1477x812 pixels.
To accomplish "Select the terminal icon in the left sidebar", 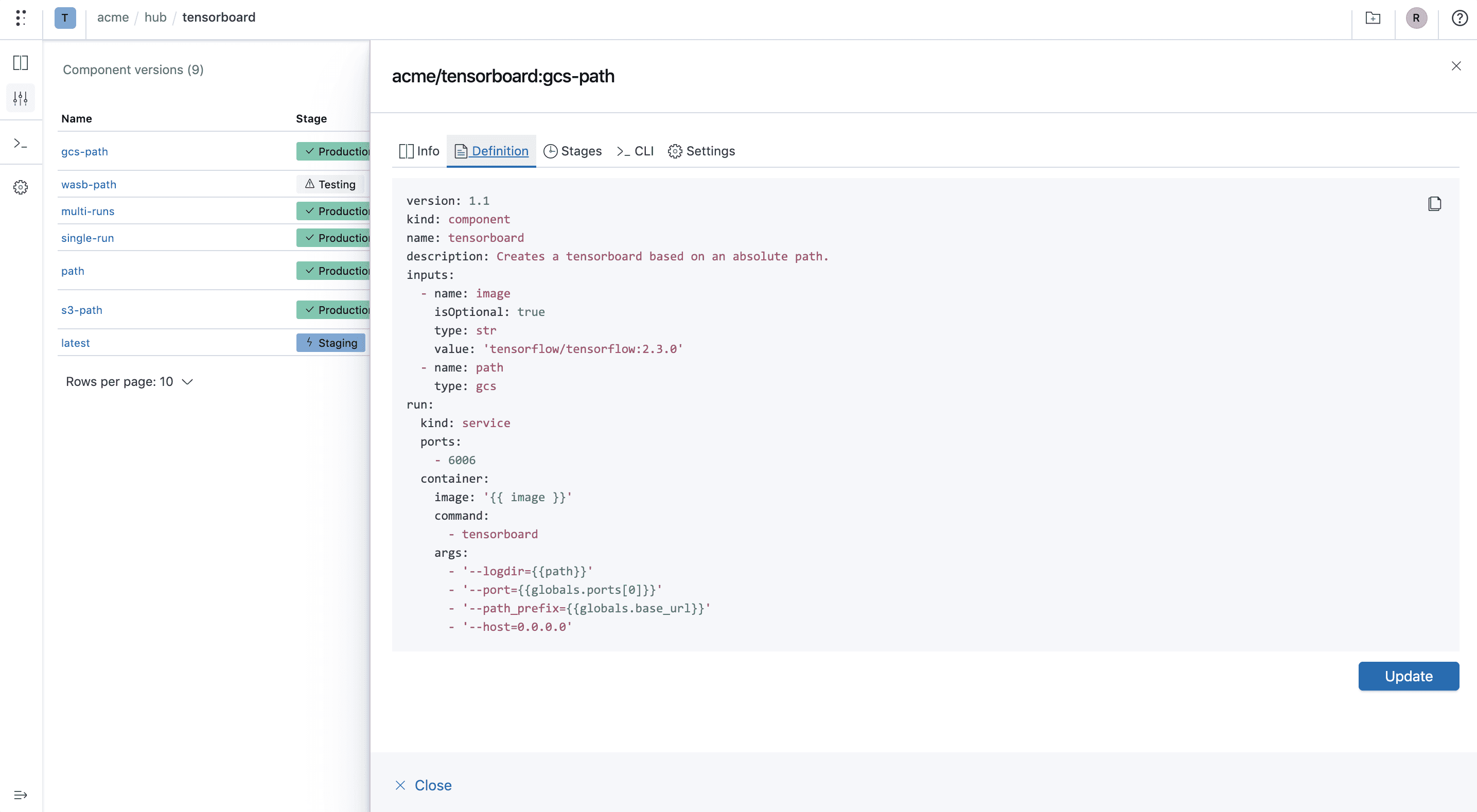I will pos(21,143).
